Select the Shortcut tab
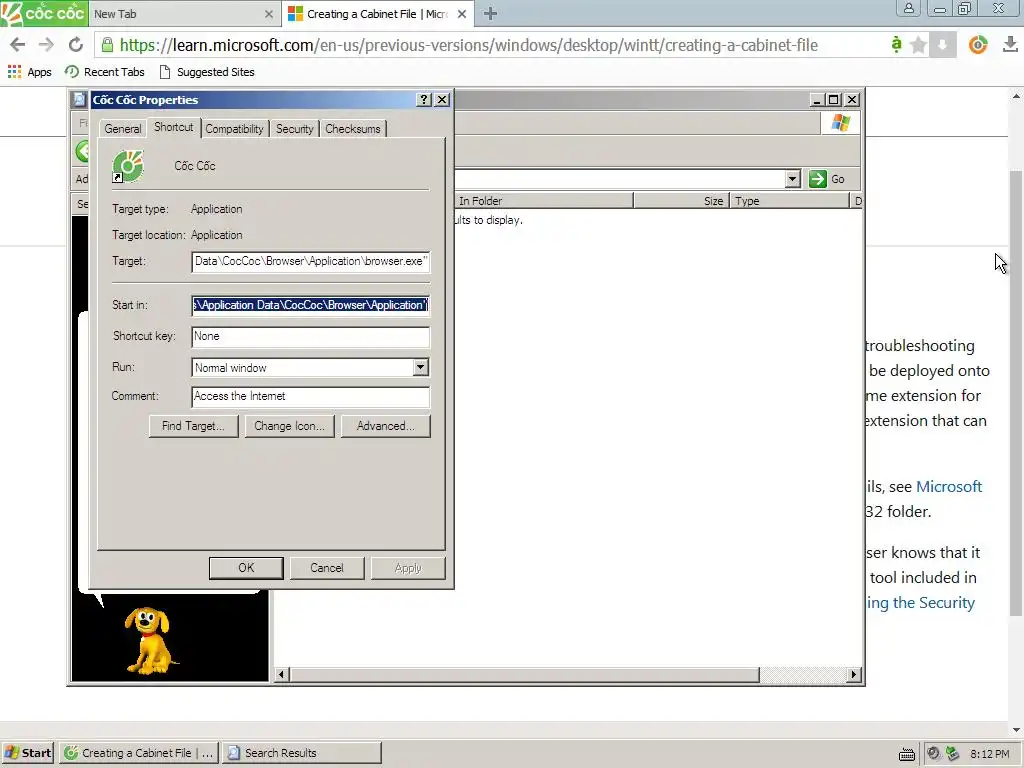 174,127
